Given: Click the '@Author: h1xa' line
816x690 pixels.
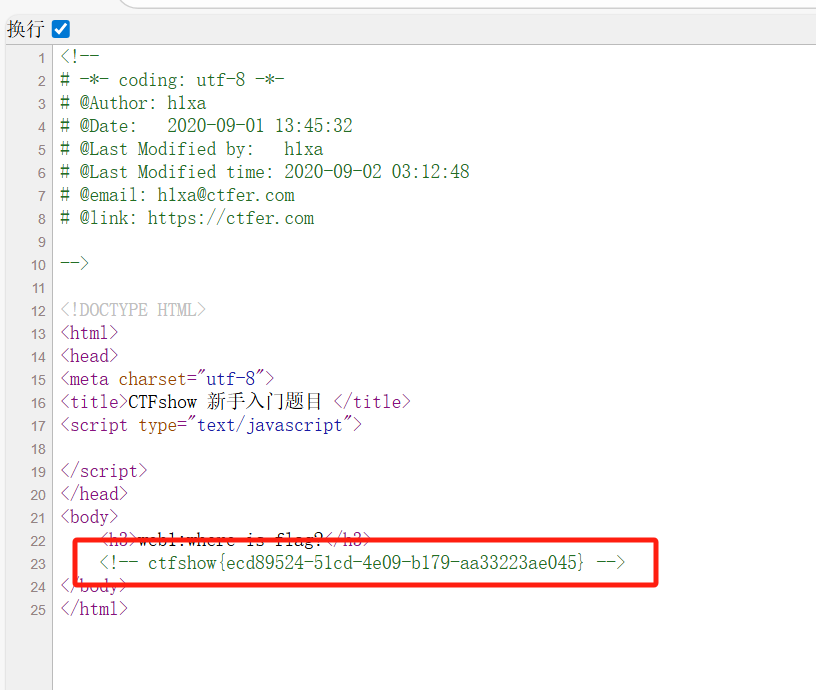Looking at the screenshot, I should (133, 103).
